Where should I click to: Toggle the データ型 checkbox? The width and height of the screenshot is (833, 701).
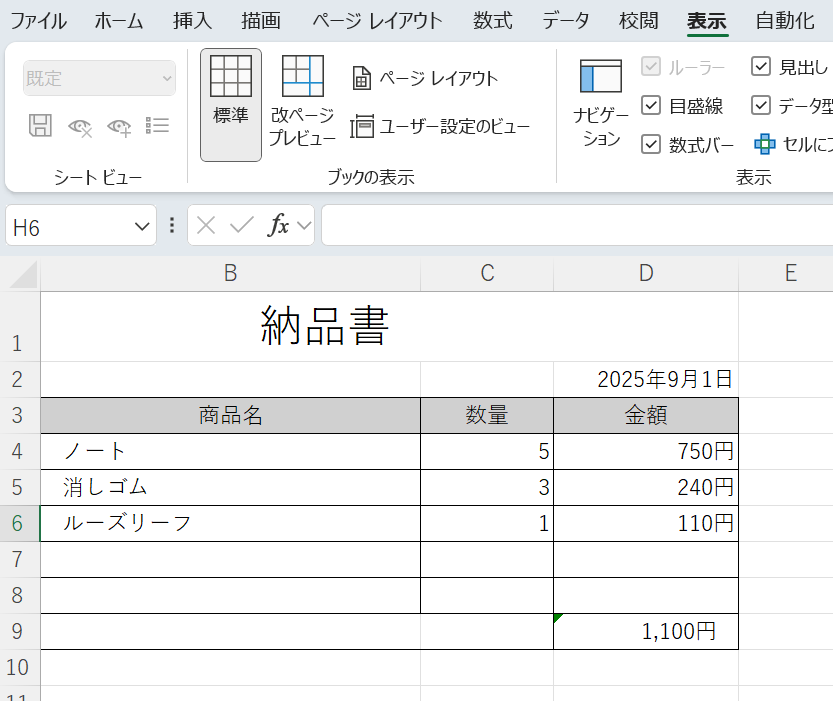click(x=761, y=105)
